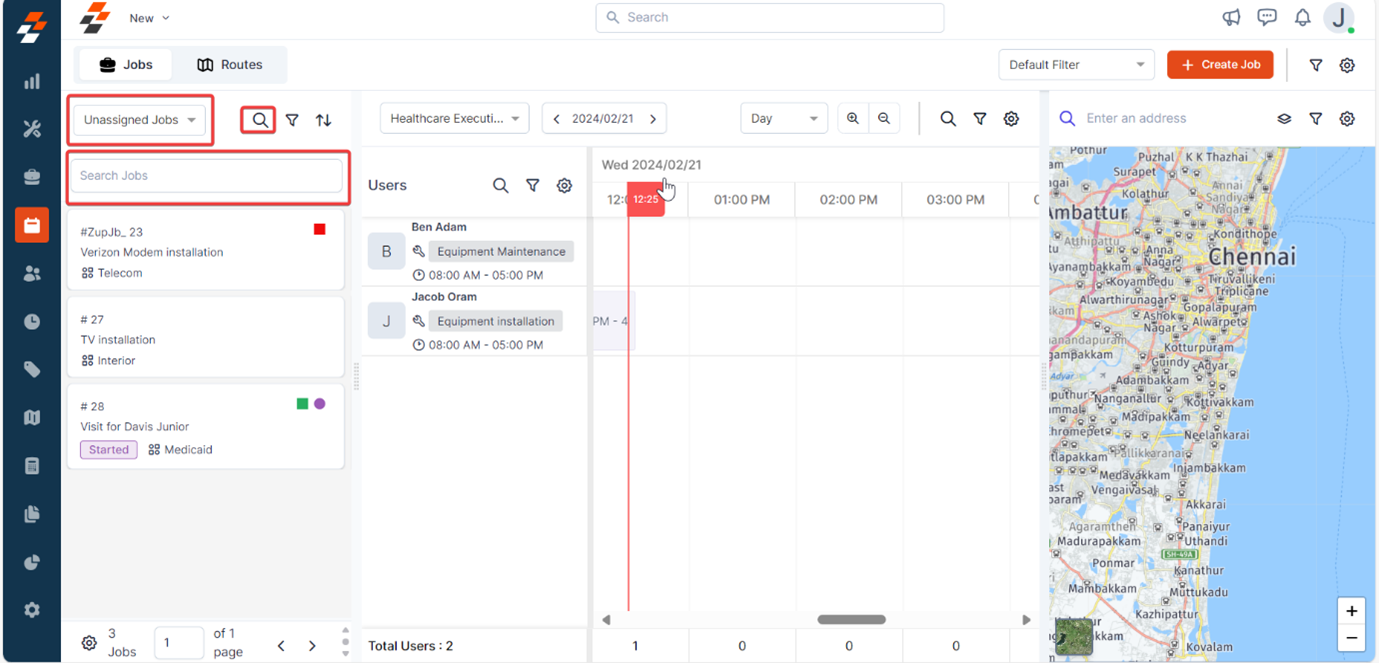Open the gear settings in map panel
This screenshot has width=1379, height=663.
pyautogui.click(x=1347, y=118)
